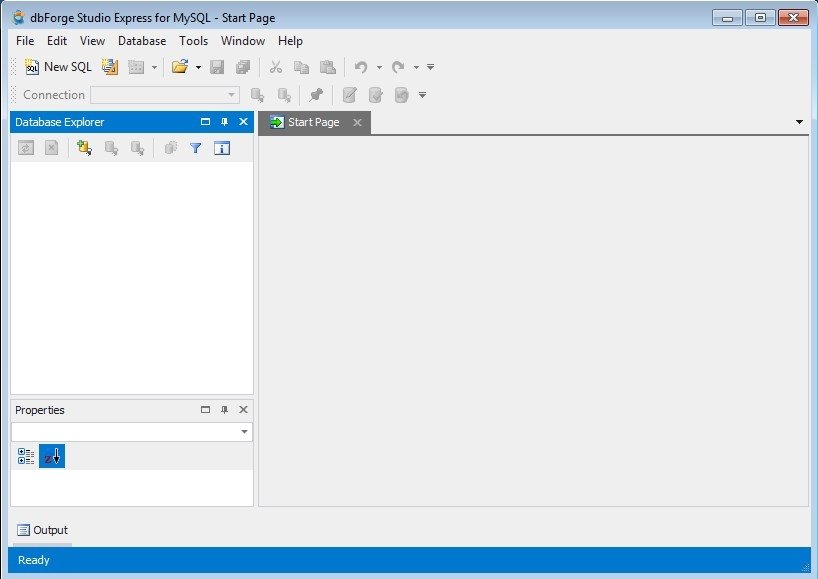Image resolution: width=818 pixels, height=579 pixels.
Task: Toggle auto-hide pin on Database Explorer
Action: pos(224,122)
